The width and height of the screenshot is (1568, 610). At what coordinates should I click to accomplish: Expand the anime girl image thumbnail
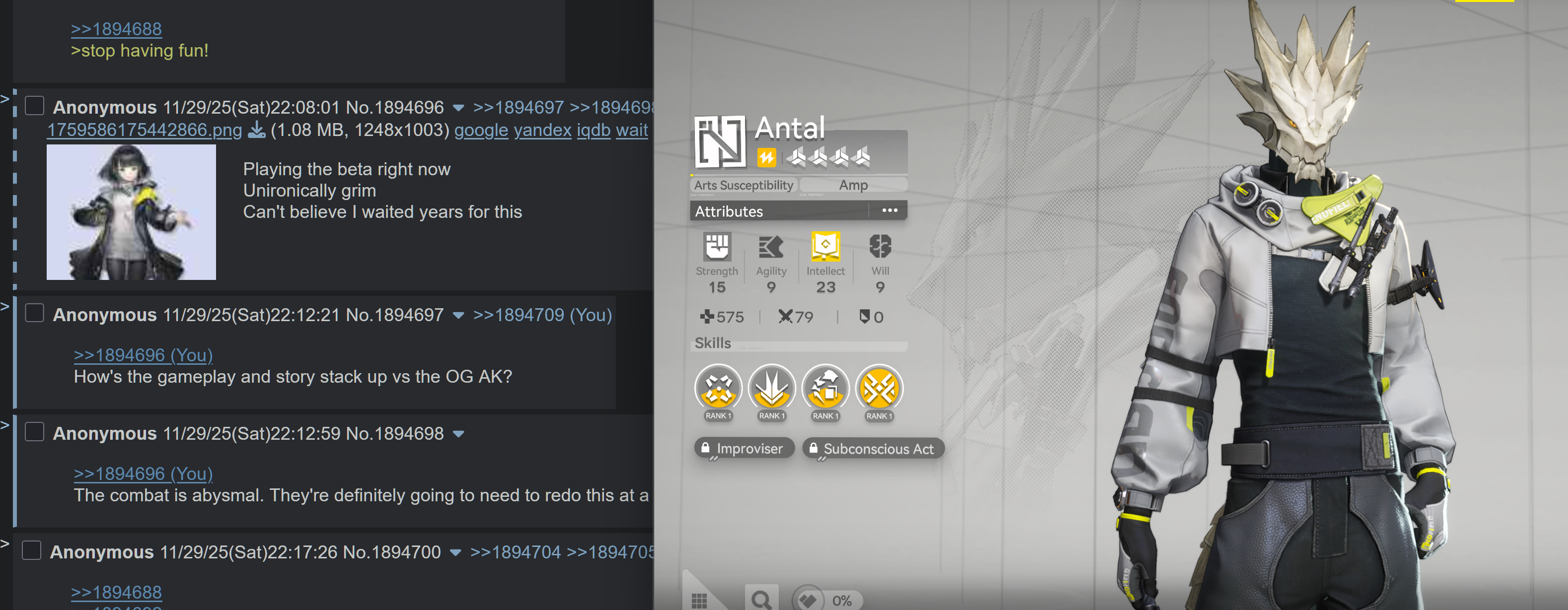point(132,212)
